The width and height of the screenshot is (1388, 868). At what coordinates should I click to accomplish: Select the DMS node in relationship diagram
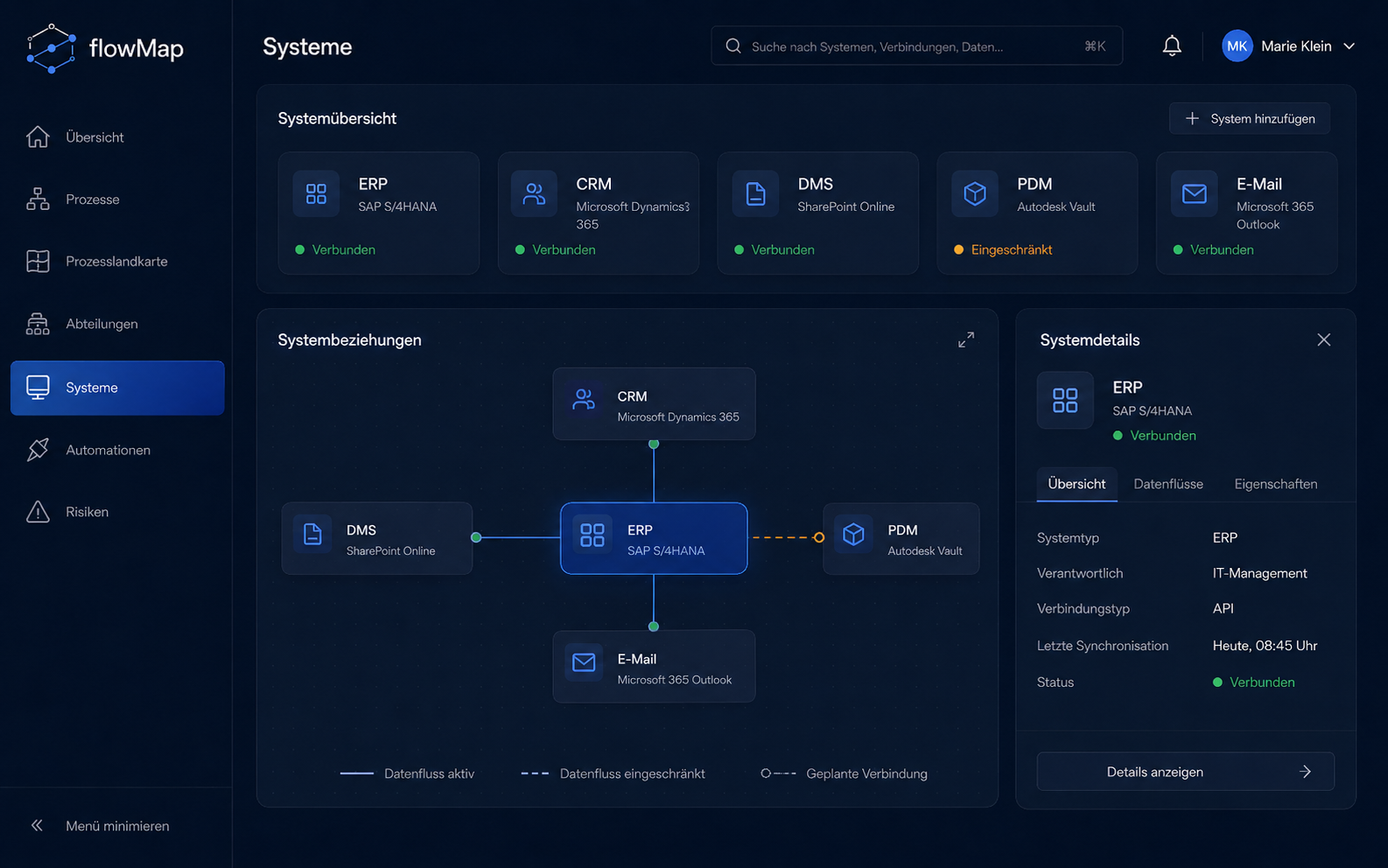click(x=377, y=538)
